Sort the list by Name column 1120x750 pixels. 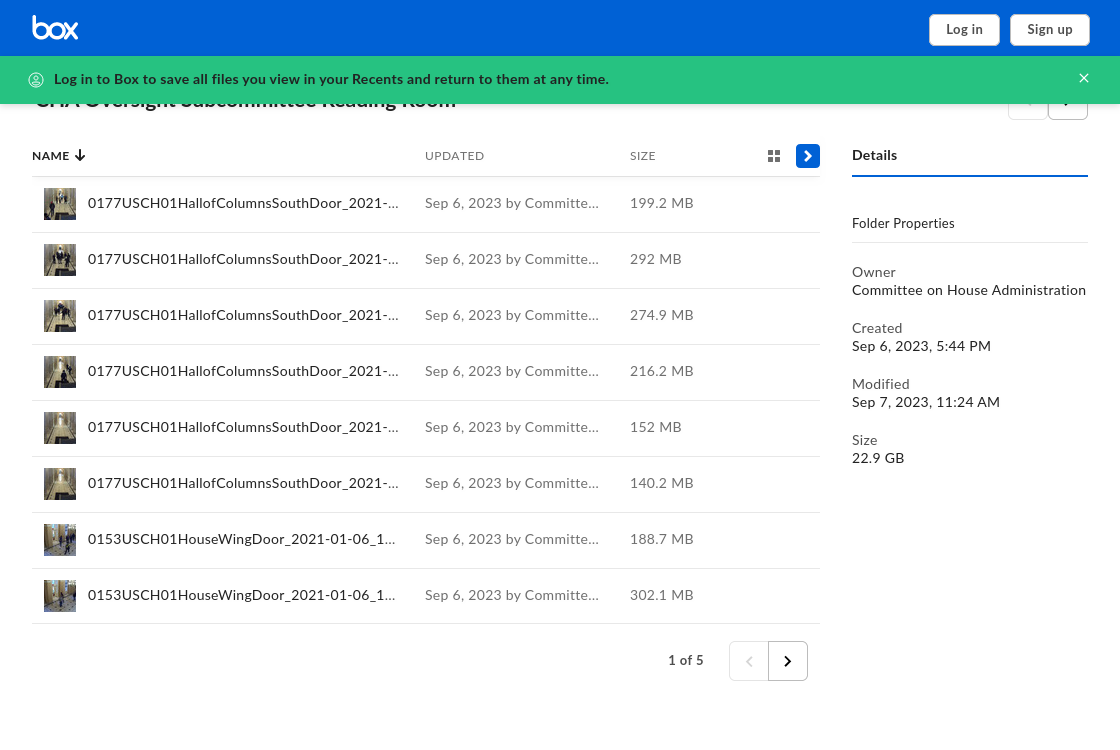59,156
